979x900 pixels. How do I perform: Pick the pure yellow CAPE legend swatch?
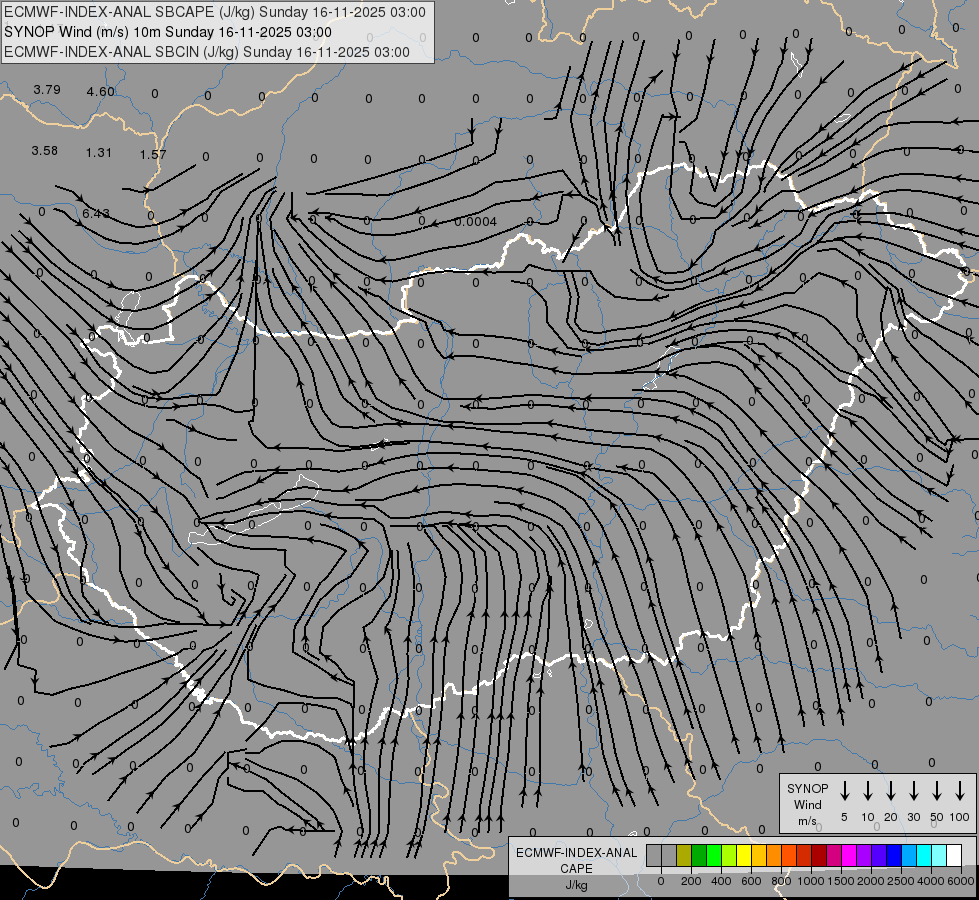(744, 856)
